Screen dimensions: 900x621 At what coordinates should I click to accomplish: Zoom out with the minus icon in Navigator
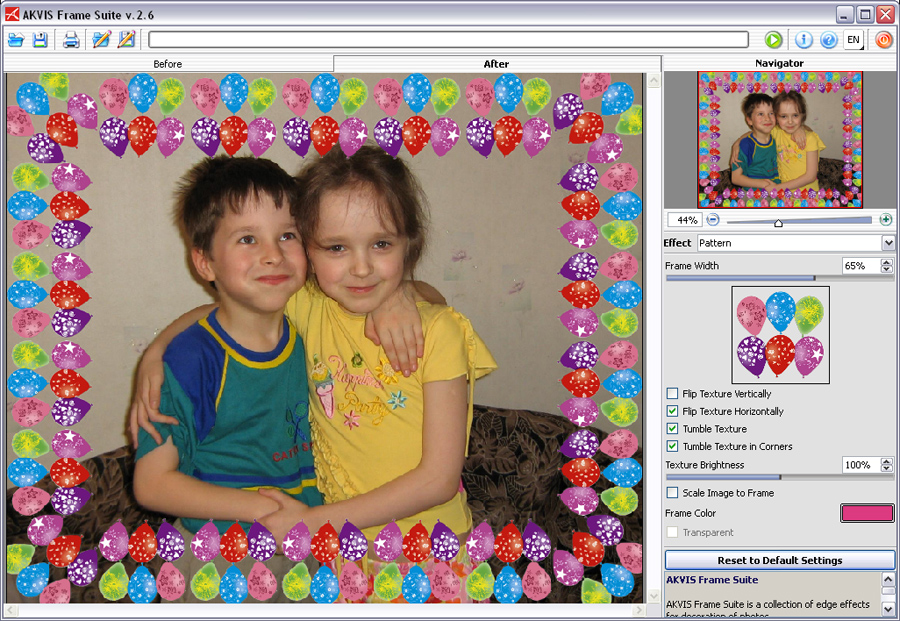(x=713, y=219)
